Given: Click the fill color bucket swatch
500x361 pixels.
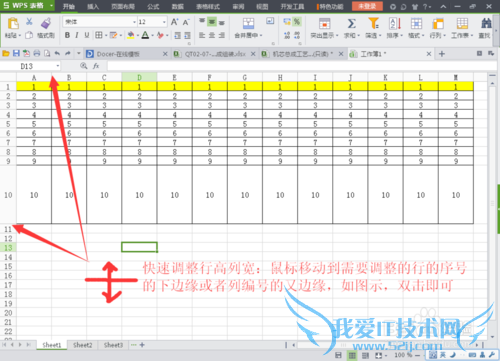Looking at the screenshot, I should click(x=131, y=35).
